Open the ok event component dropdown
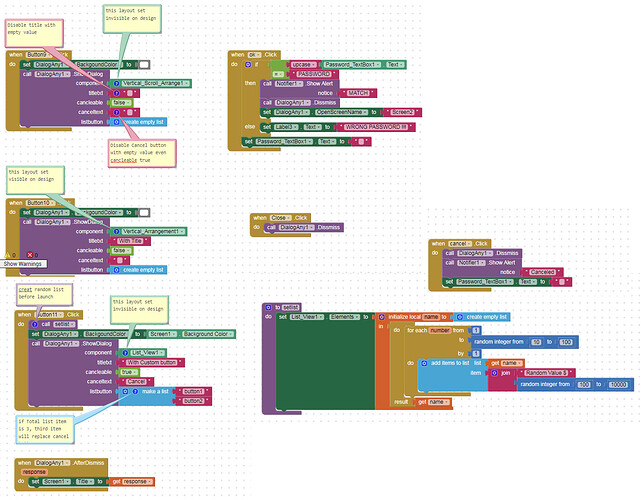The height and width of the screenshot is (500, 641). tap(254, 55)
